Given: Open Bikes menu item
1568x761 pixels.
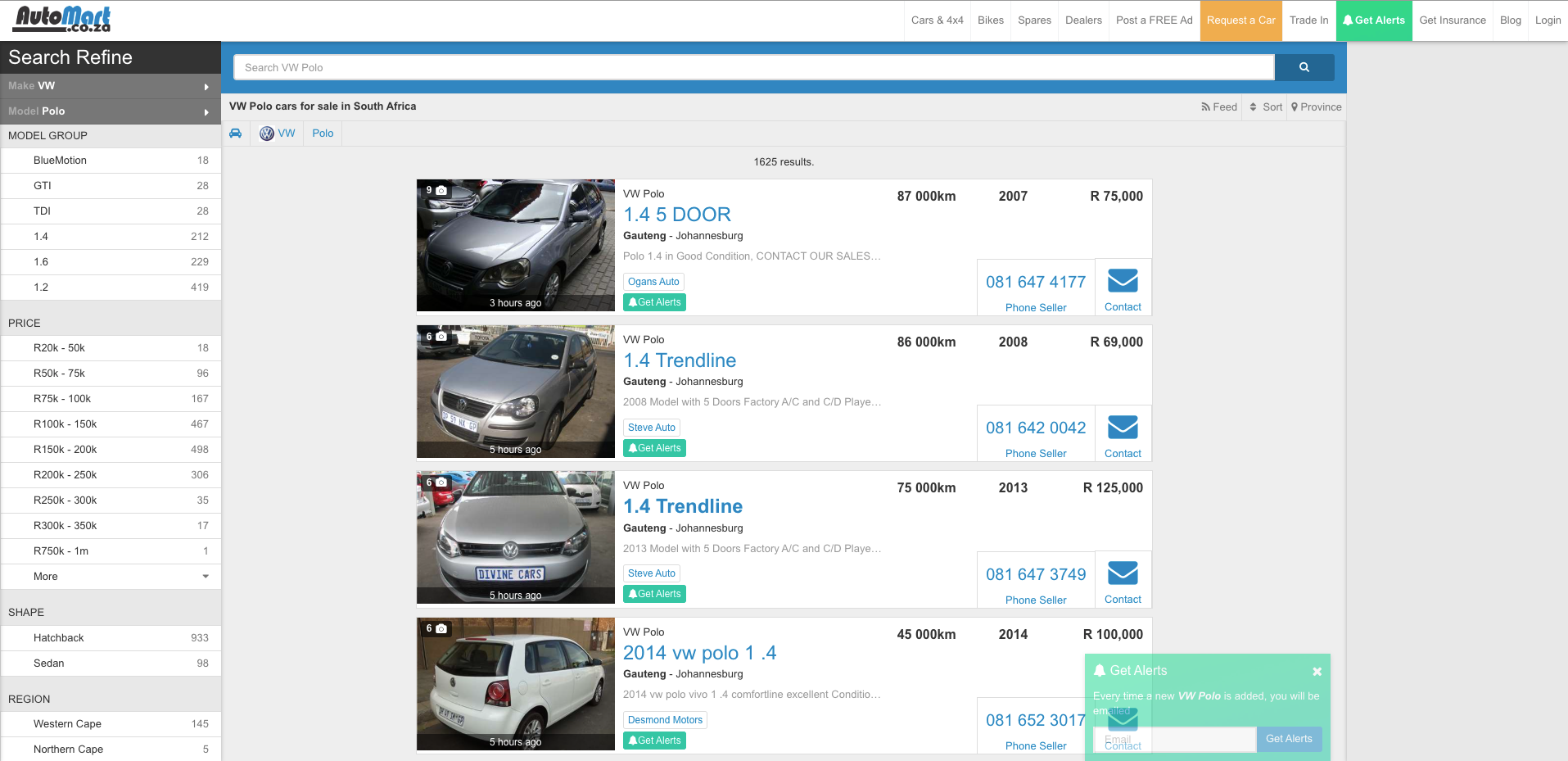Looking at the screenshot, I should point(991,20).
